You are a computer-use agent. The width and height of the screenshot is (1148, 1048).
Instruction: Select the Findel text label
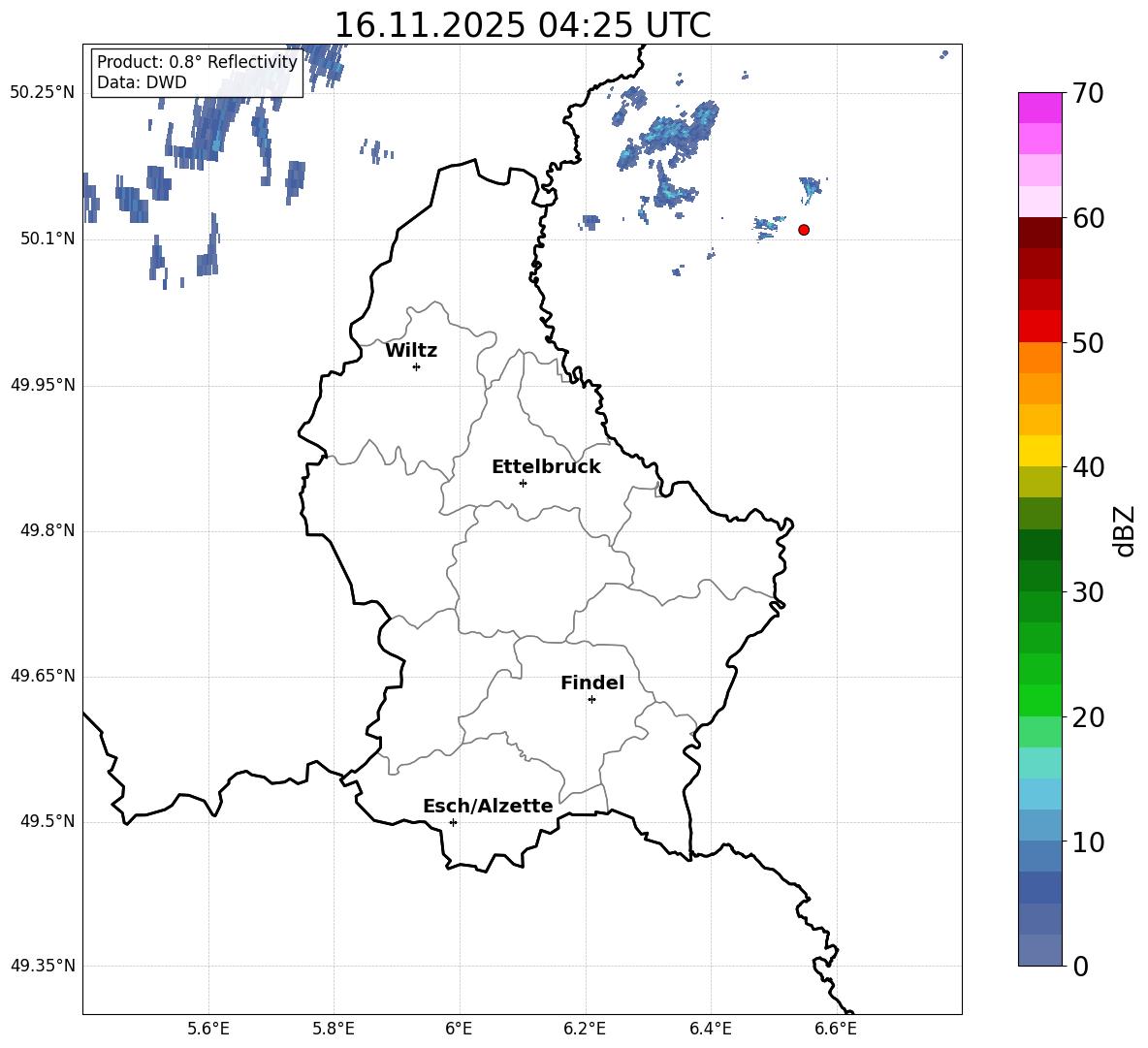[592, 683]
